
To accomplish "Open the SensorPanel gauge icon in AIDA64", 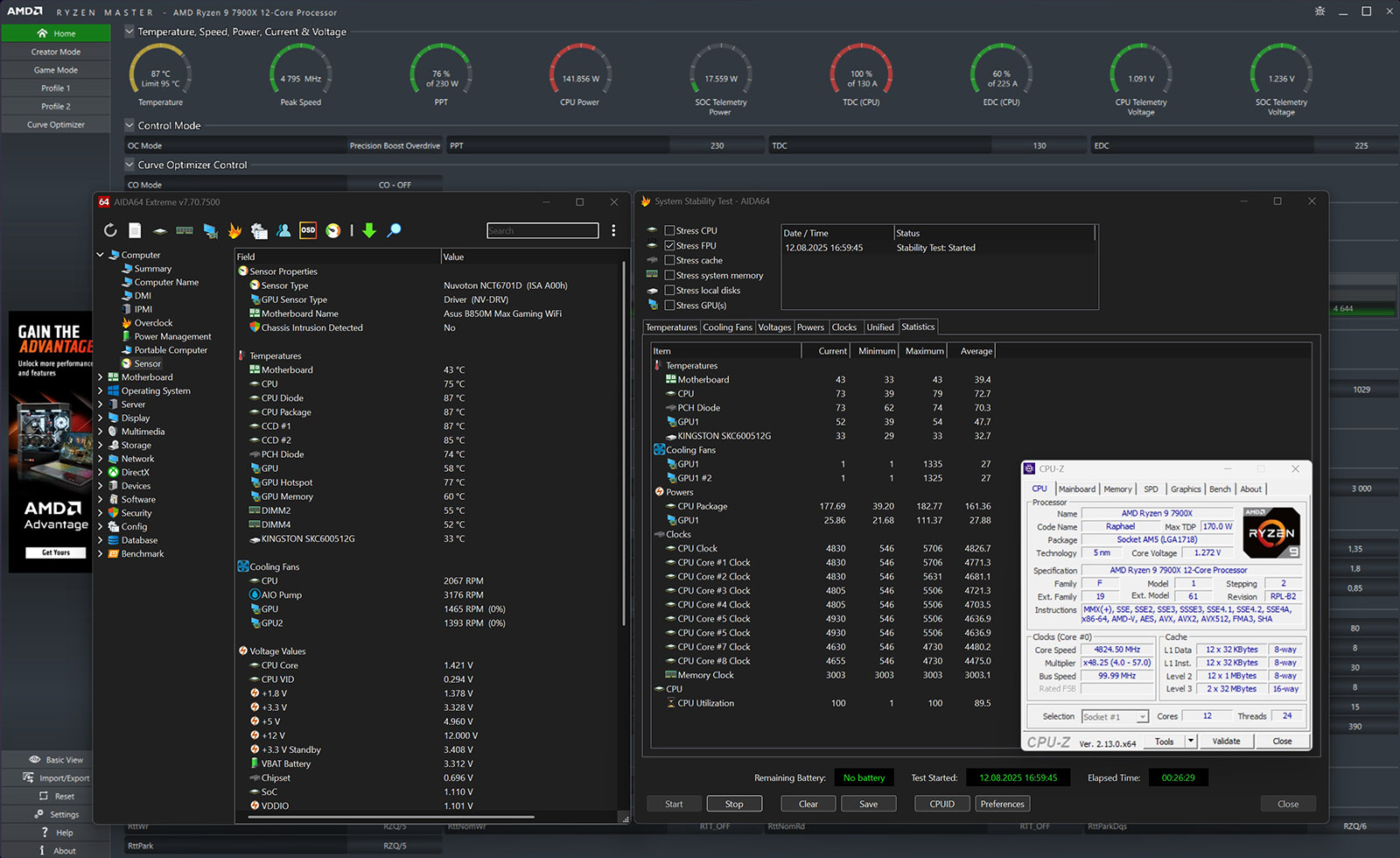I will [332, 230].
